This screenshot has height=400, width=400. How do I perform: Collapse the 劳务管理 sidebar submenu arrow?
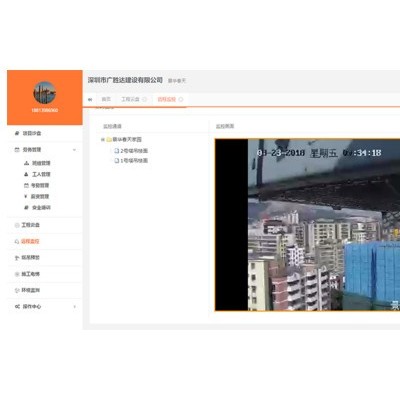pos(74,150)
